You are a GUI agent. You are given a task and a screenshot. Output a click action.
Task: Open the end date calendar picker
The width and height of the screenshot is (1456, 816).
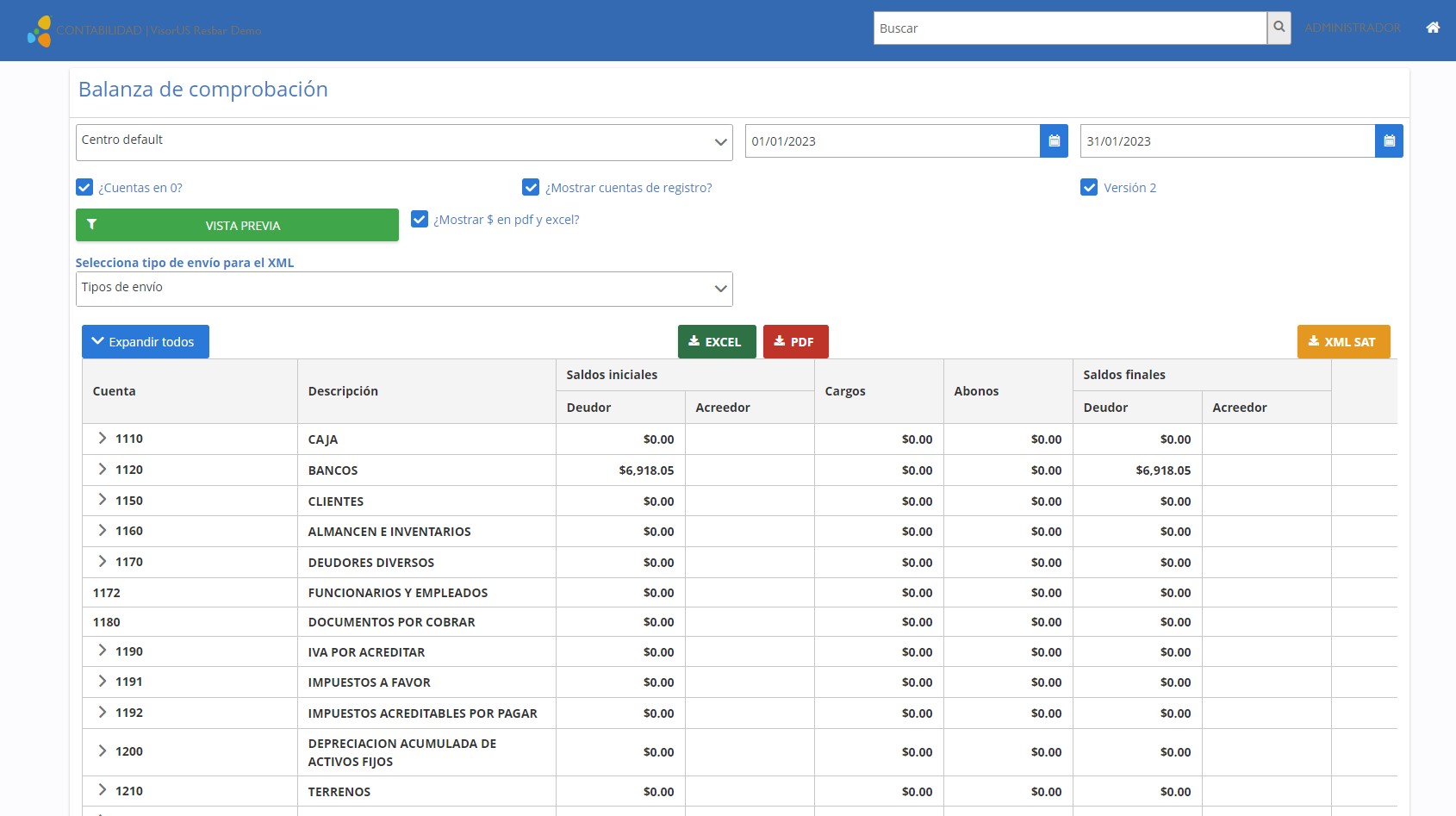(1389, 141)
